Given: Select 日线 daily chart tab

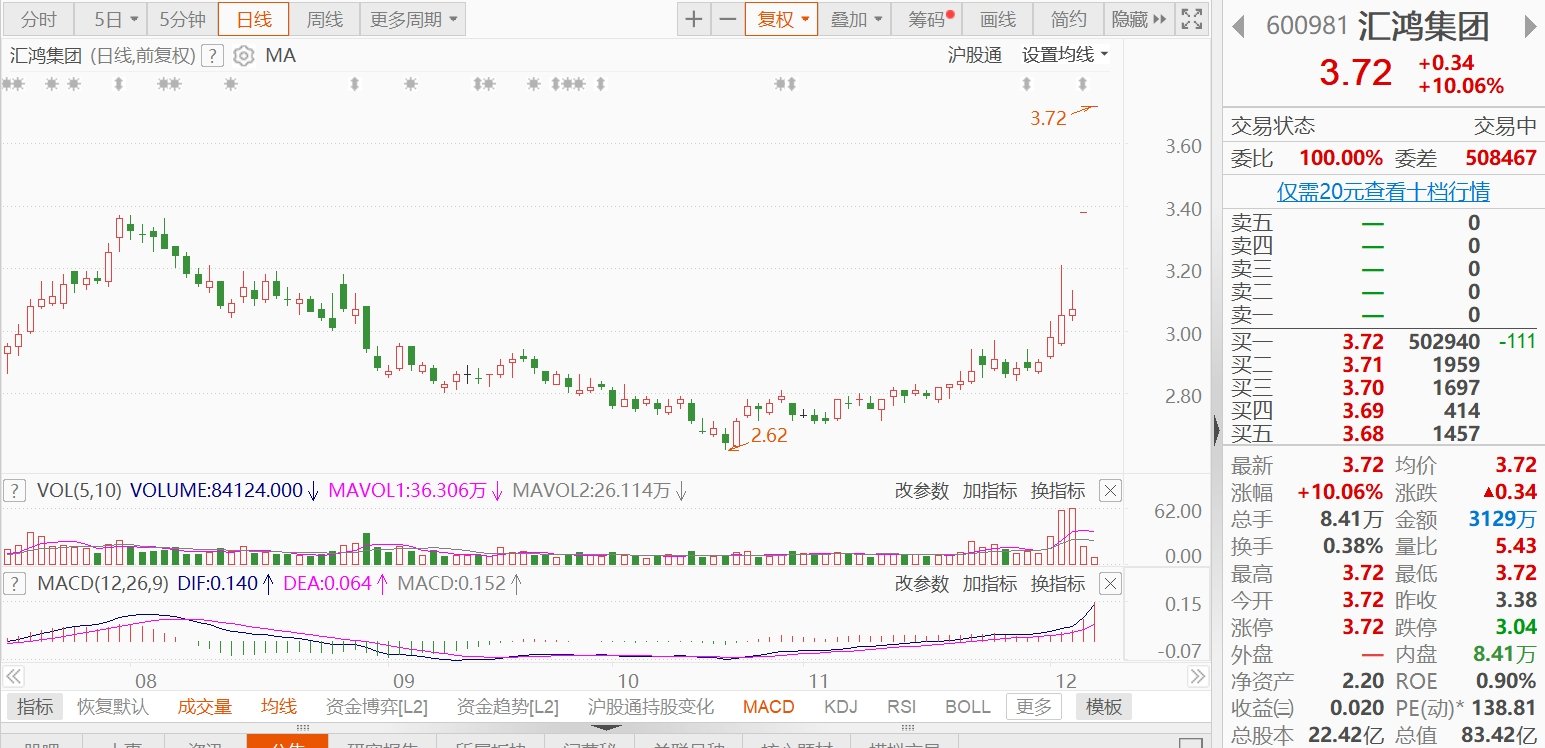Looking at the screenshot, I should pyautogui.click(x=253, y=19).
